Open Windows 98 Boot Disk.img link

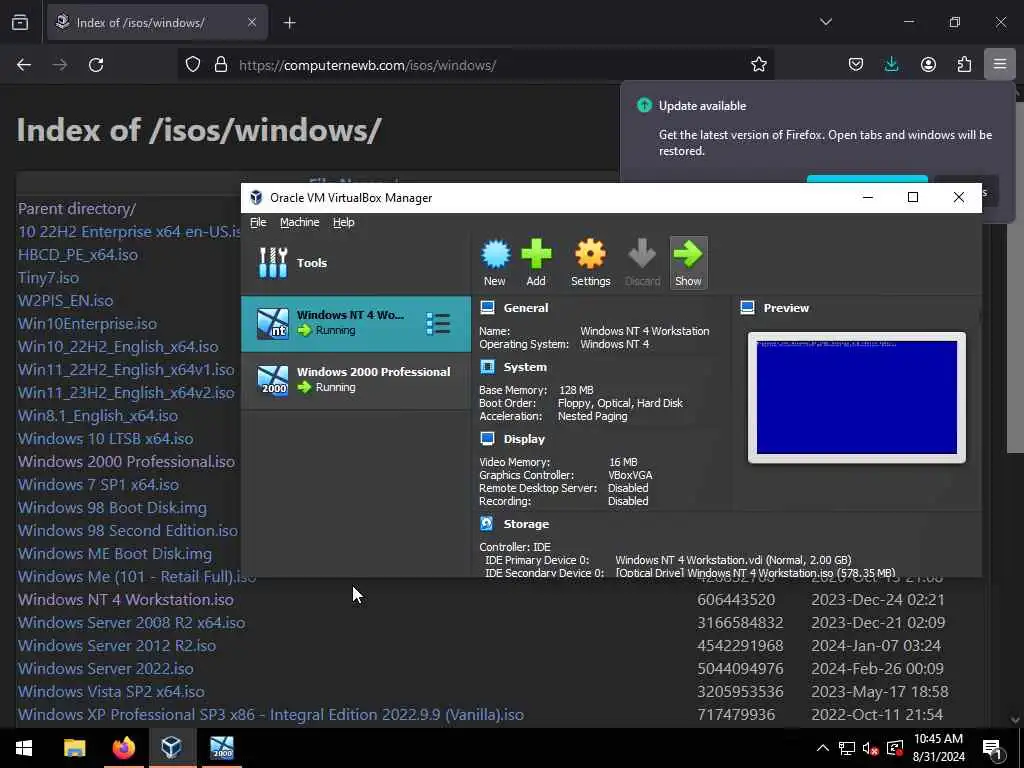pos(112,507)
